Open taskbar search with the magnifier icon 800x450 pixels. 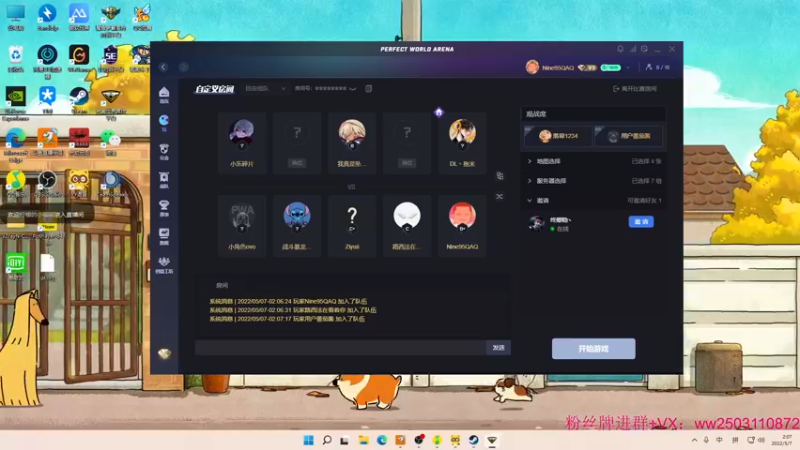(327, 440)
